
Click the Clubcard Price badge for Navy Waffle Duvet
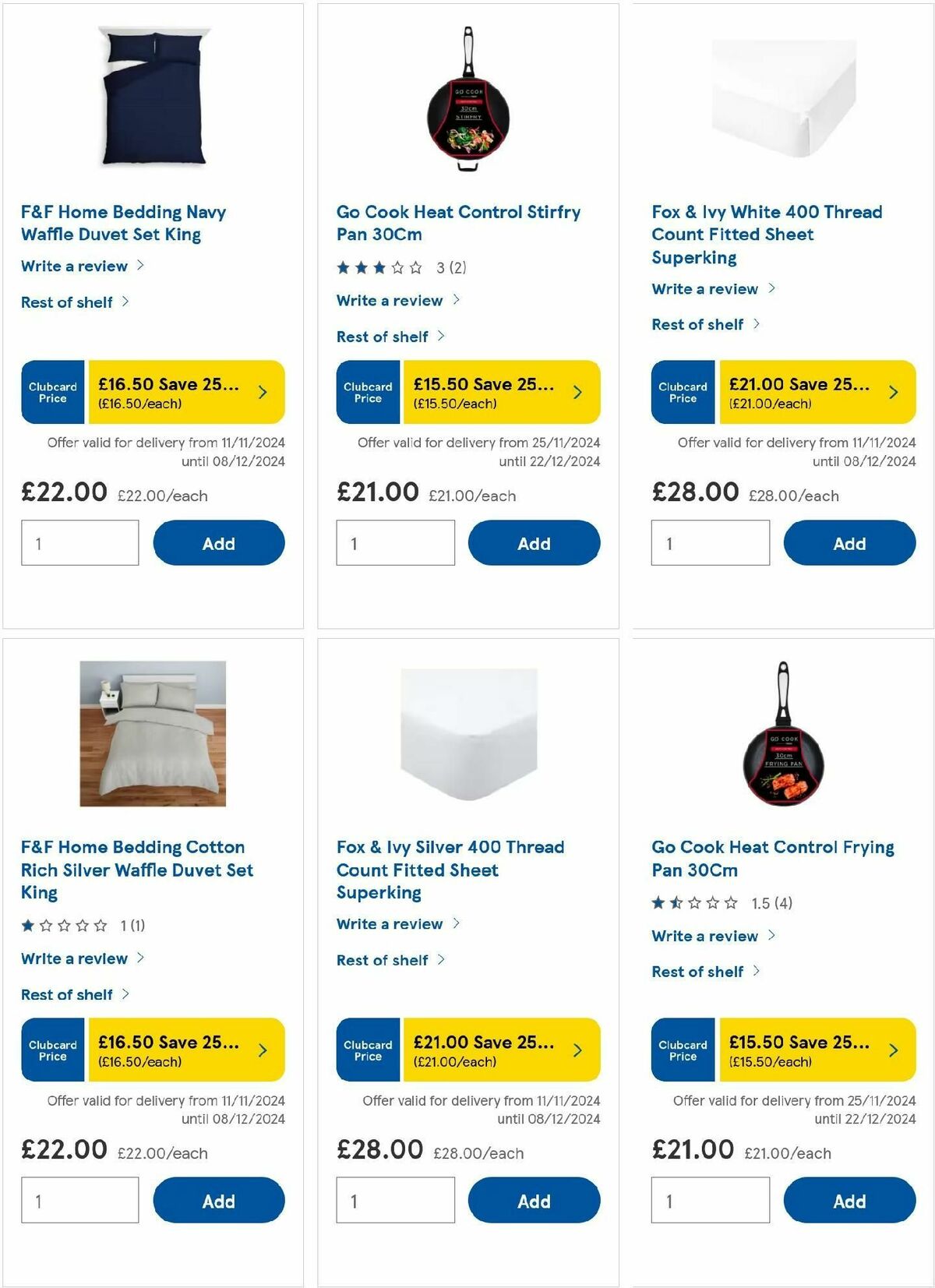51,392
